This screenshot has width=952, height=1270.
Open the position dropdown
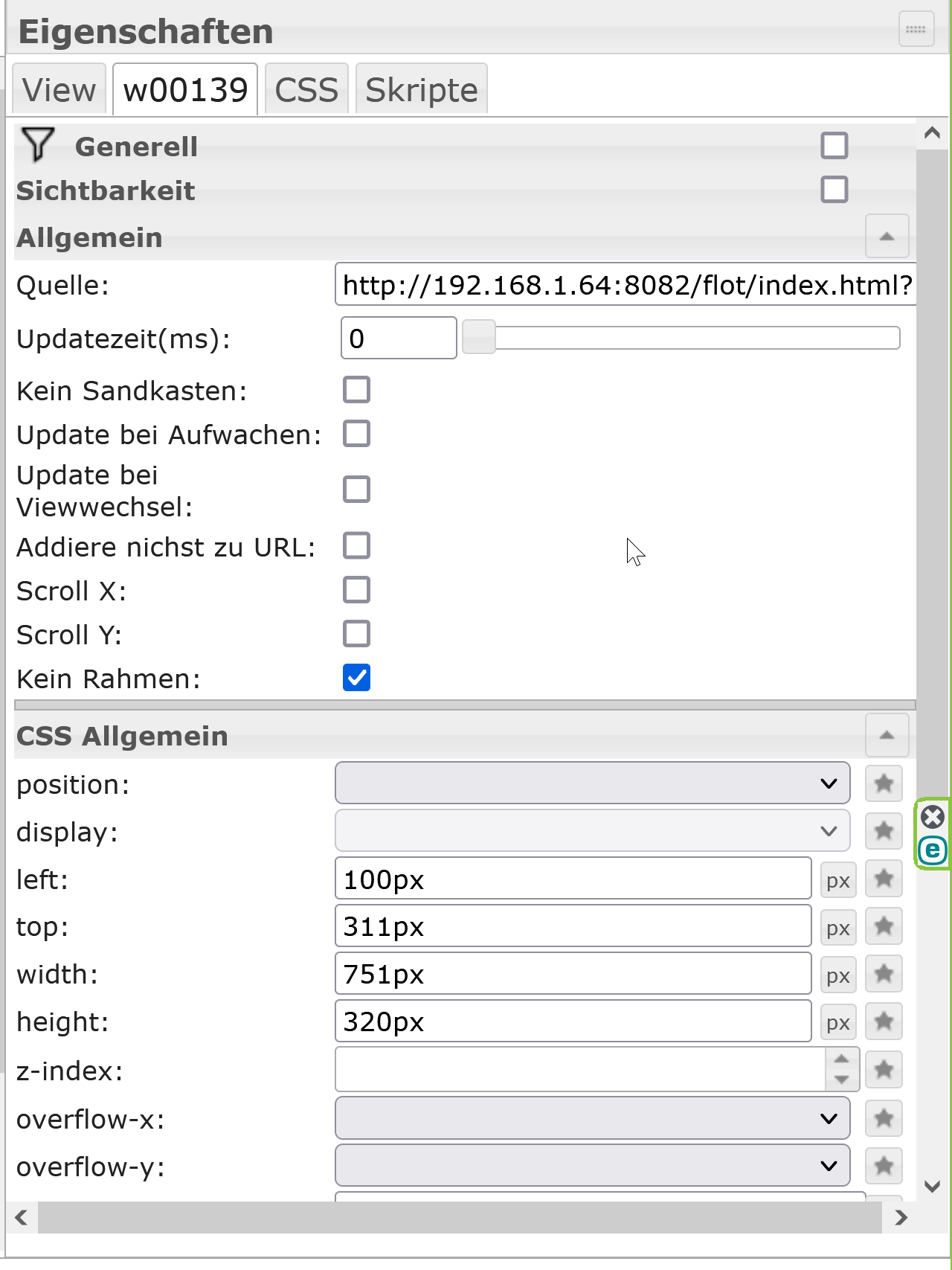pos(593,783)
